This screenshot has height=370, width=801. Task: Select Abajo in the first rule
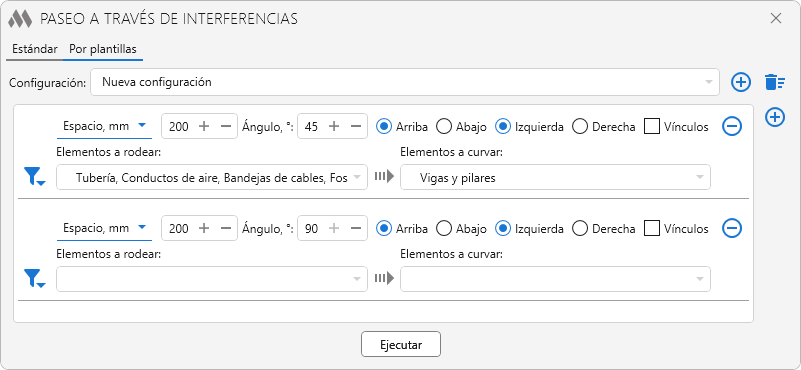pos(461,127)
